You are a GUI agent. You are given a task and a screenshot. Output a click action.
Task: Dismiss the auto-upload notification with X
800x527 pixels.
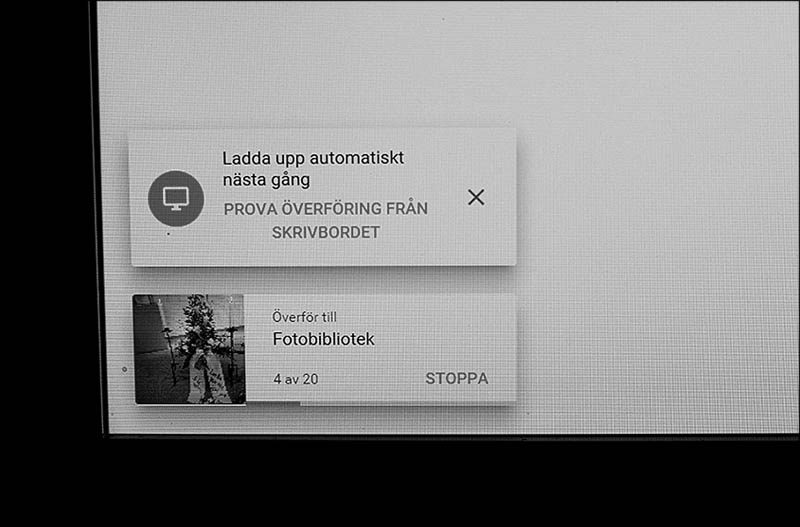point(476,197)
